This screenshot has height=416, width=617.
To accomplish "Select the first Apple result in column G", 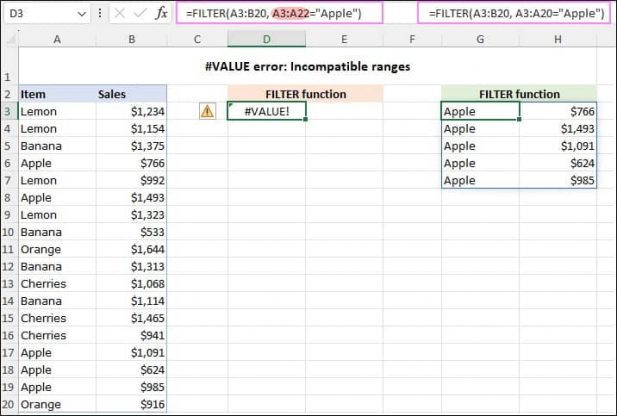I will pyautogui.click(x=480, y=111).
